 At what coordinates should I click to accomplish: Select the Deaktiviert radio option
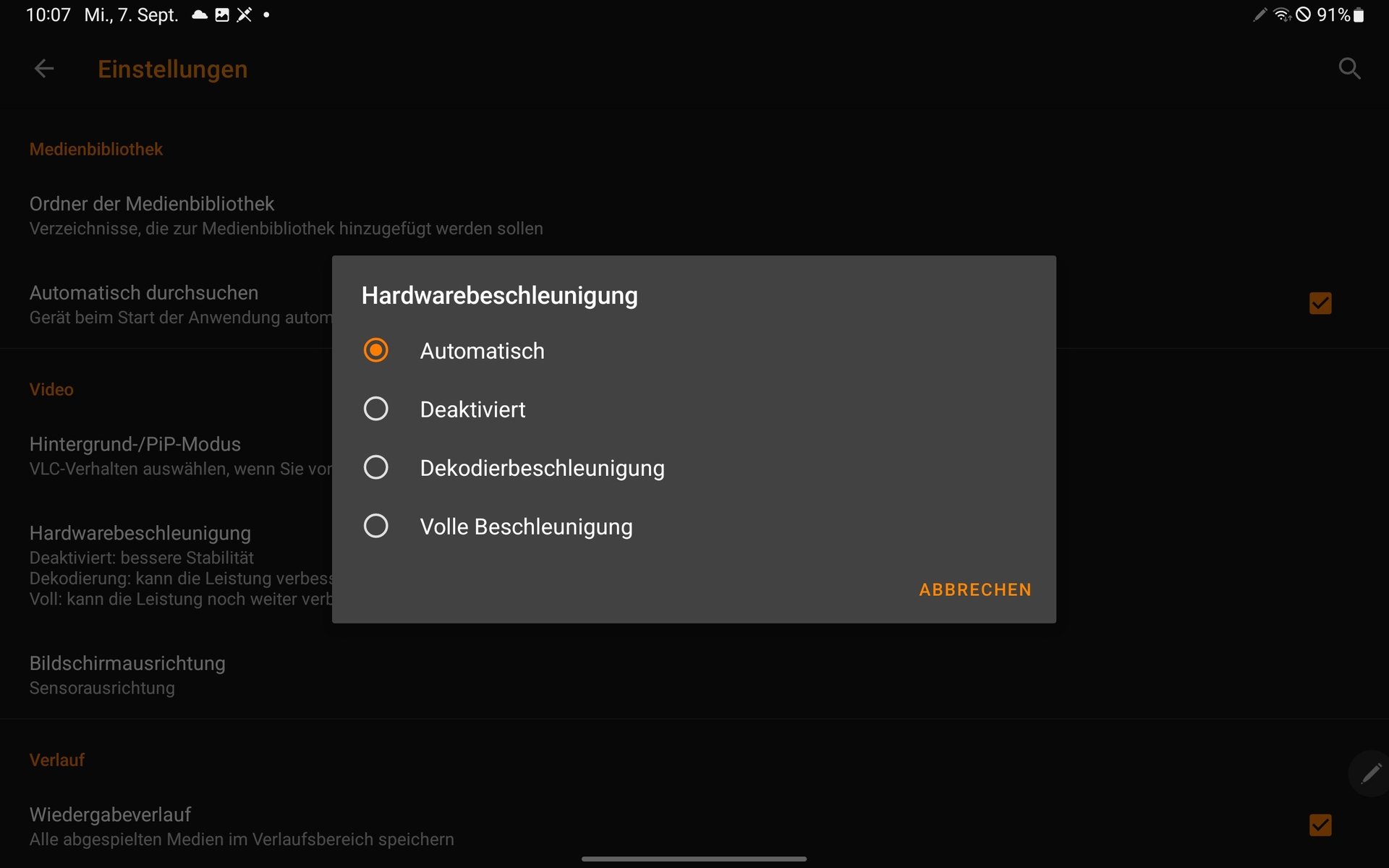(x=375, y=409)
